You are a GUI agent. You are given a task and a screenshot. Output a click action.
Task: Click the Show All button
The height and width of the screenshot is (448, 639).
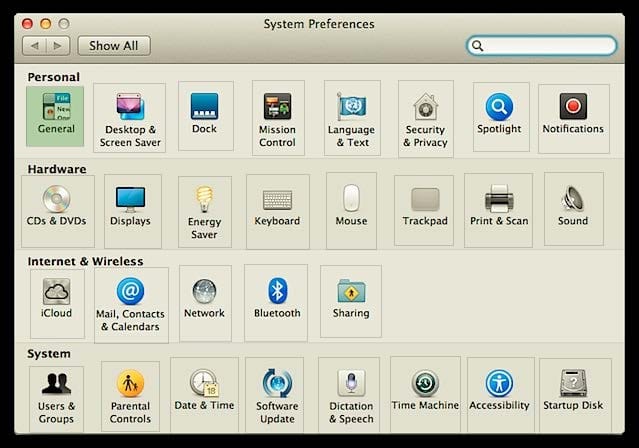pyautogui.click(x=114, y=46)
